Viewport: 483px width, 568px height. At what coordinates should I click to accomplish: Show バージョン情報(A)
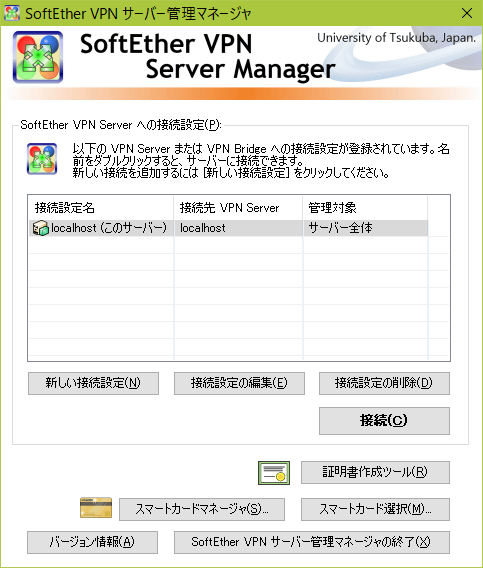click(x=92, y=542)
